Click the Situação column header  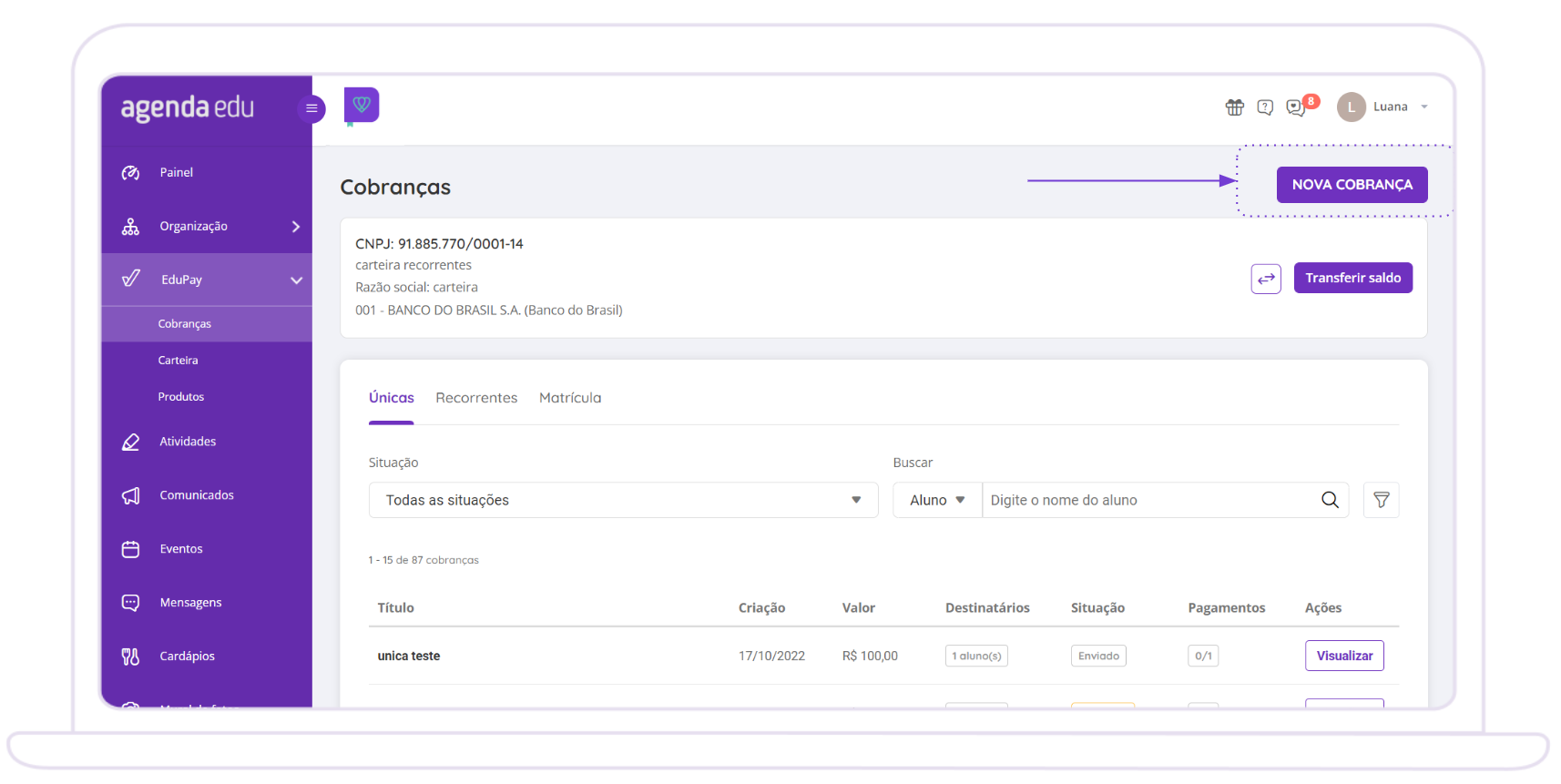click(1097, 608)
